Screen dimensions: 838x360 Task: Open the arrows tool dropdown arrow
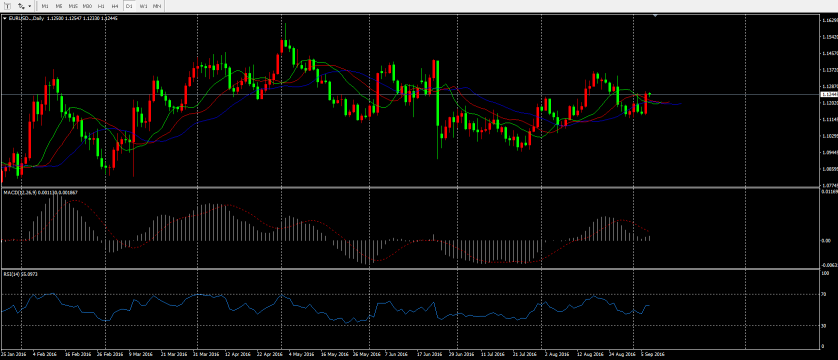click(x=29, y=6)
